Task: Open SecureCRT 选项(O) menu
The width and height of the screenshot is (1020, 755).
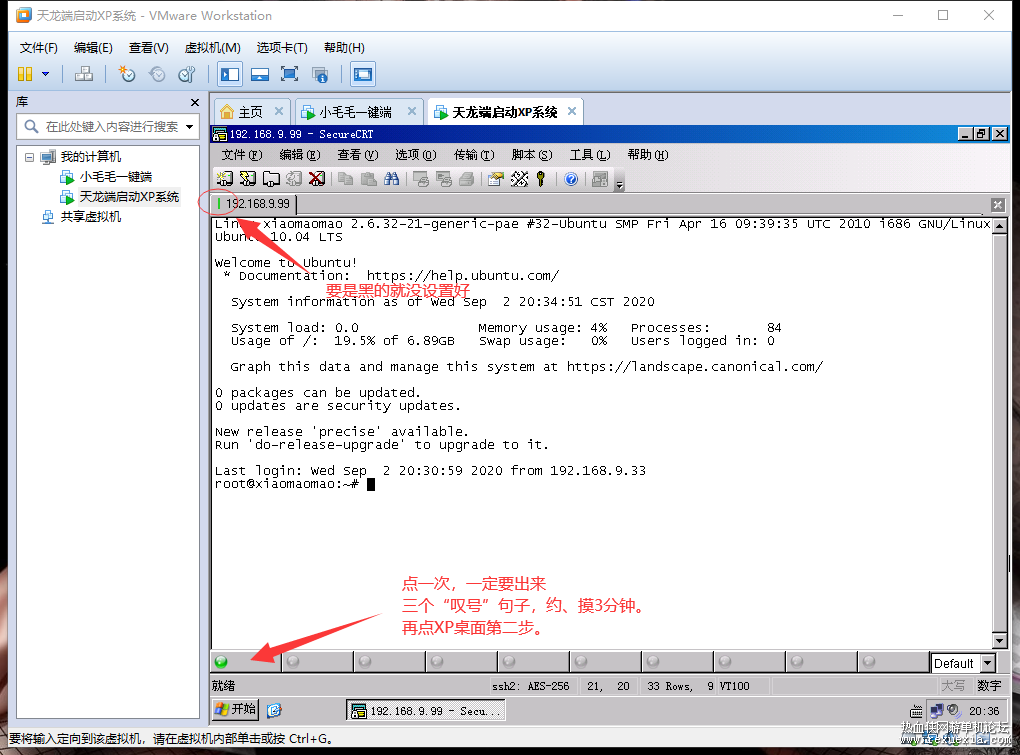Action: (x=415, y=155)
